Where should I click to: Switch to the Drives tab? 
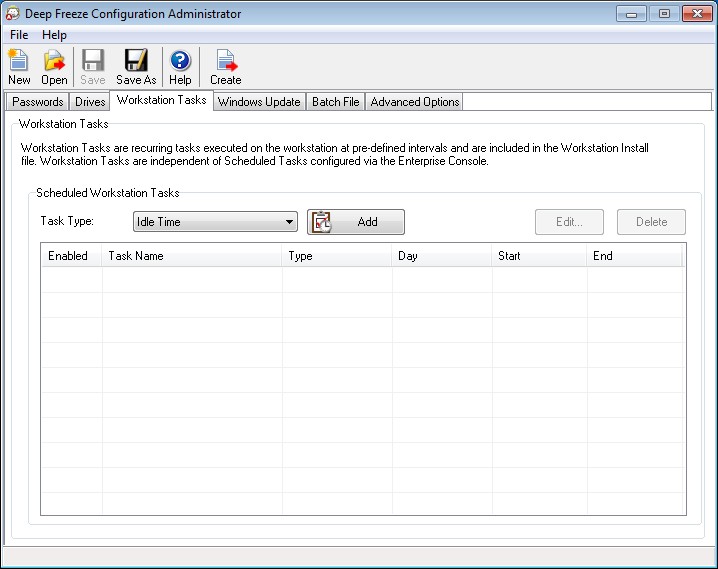pyautogui.click(x=90, y=102)
